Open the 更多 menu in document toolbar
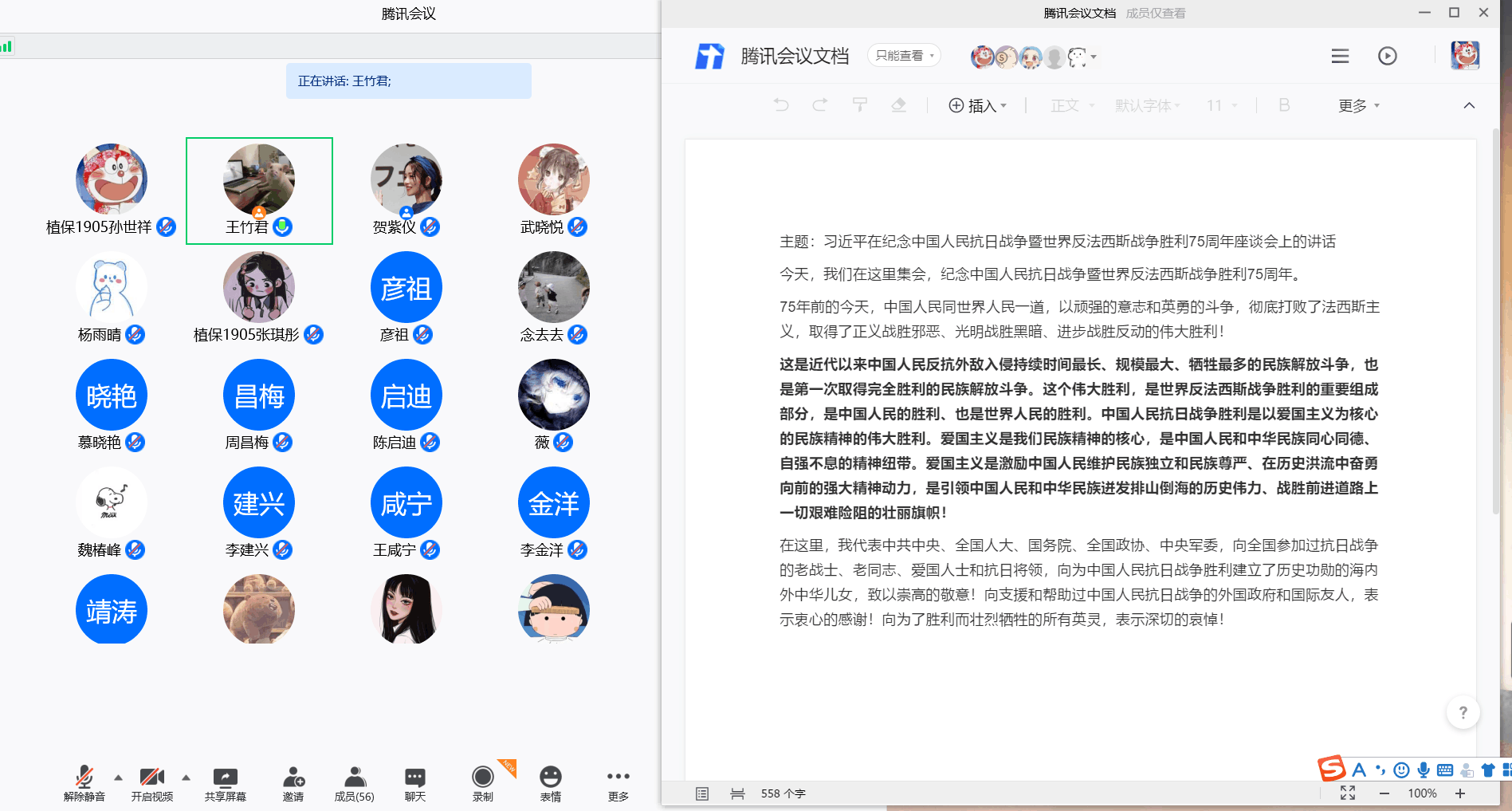This screenshot has height=811, width=1512. pyautogui.click(x=1358, y=106)
